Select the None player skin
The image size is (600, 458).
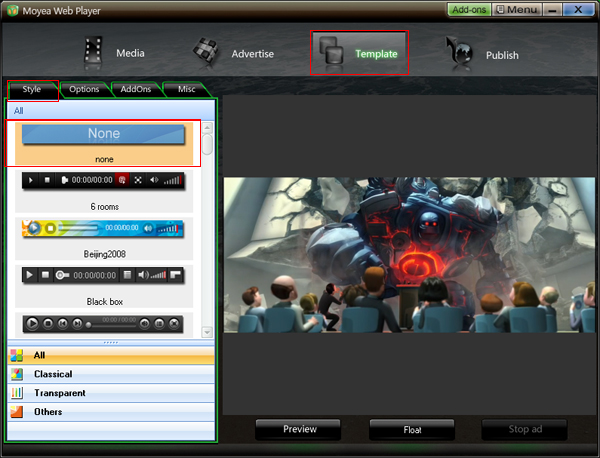point(104,143)
